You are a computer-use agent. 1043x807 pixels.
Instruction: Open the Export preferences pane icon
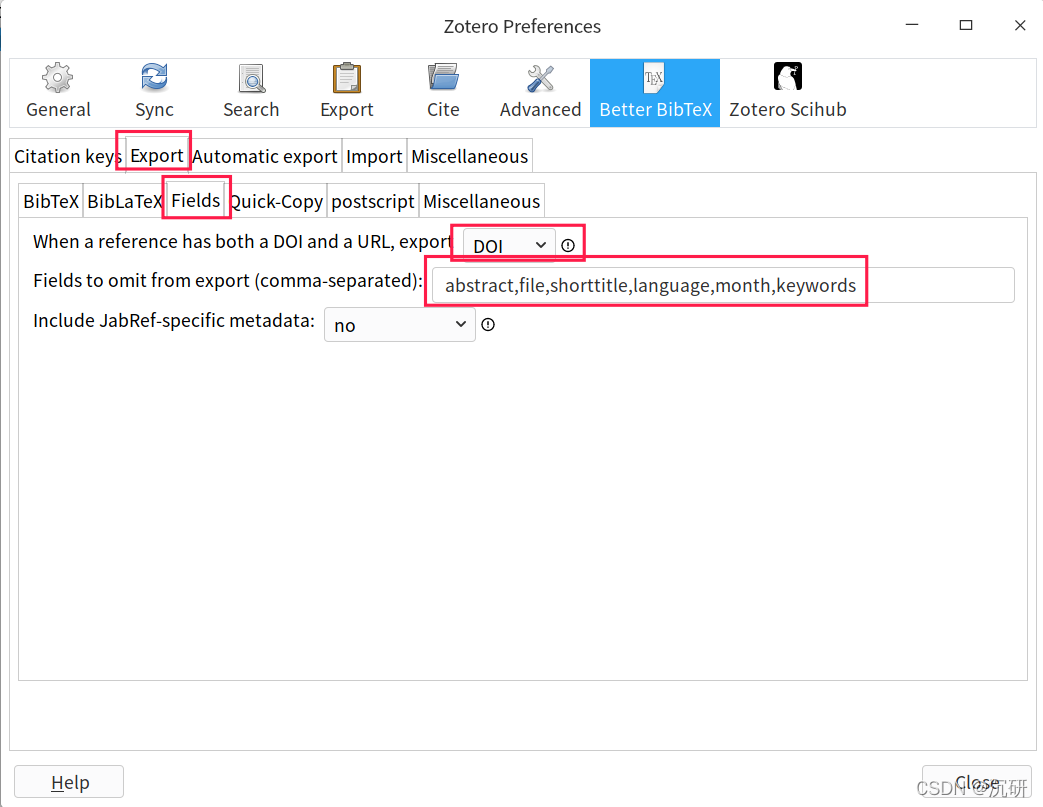347,92
